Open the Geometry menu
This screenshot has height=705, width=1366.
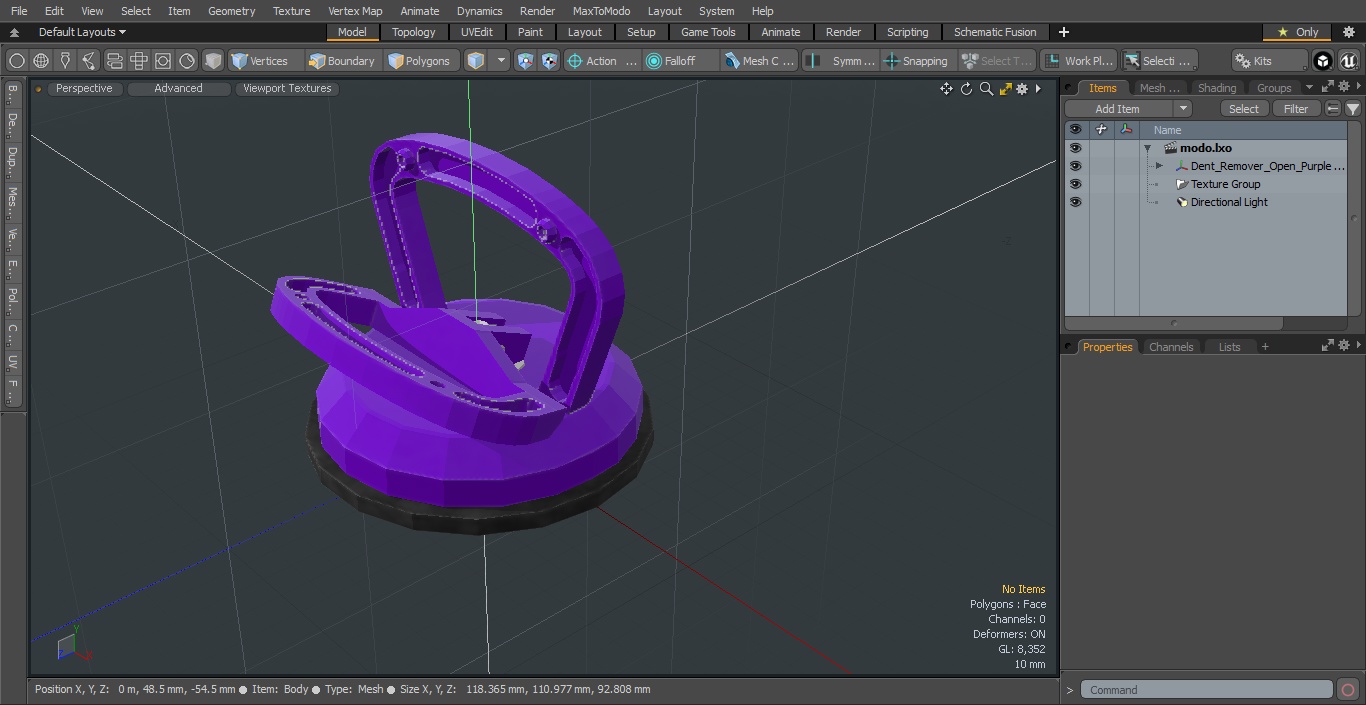click(x=232, y=11)
